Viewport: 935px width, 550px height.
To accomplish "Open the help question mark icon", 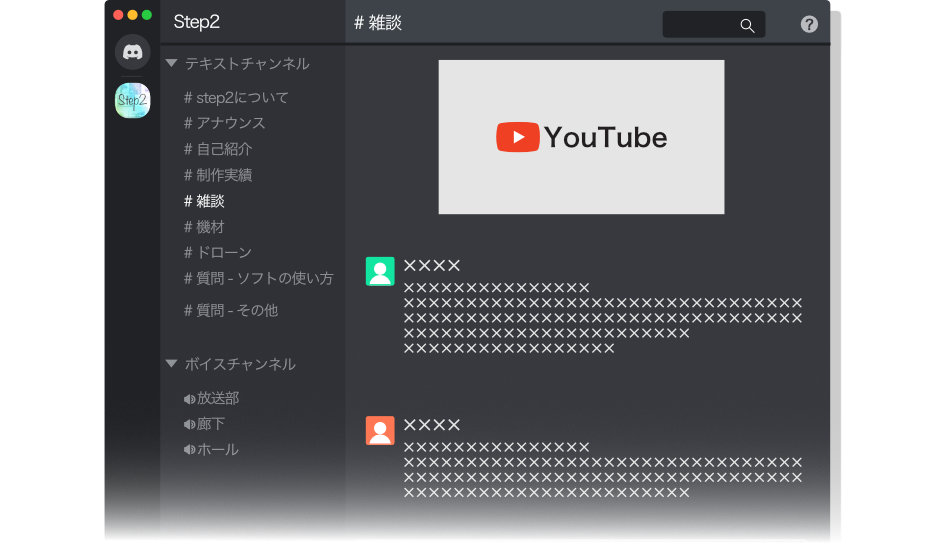I will (809, 24).
